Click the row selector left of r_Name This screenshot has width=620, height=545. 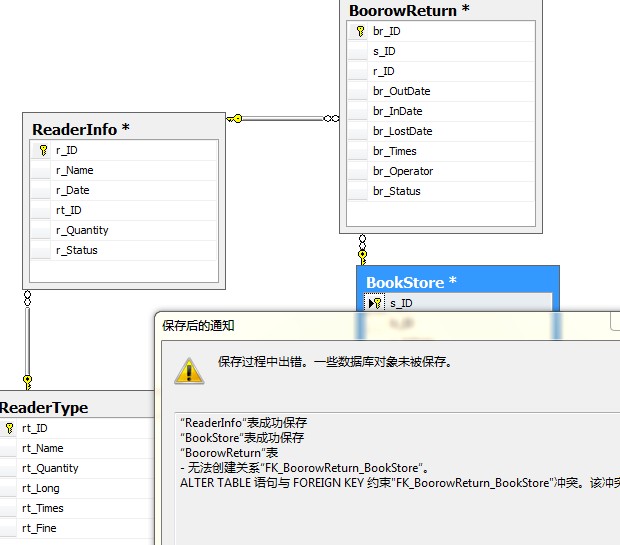41,170
